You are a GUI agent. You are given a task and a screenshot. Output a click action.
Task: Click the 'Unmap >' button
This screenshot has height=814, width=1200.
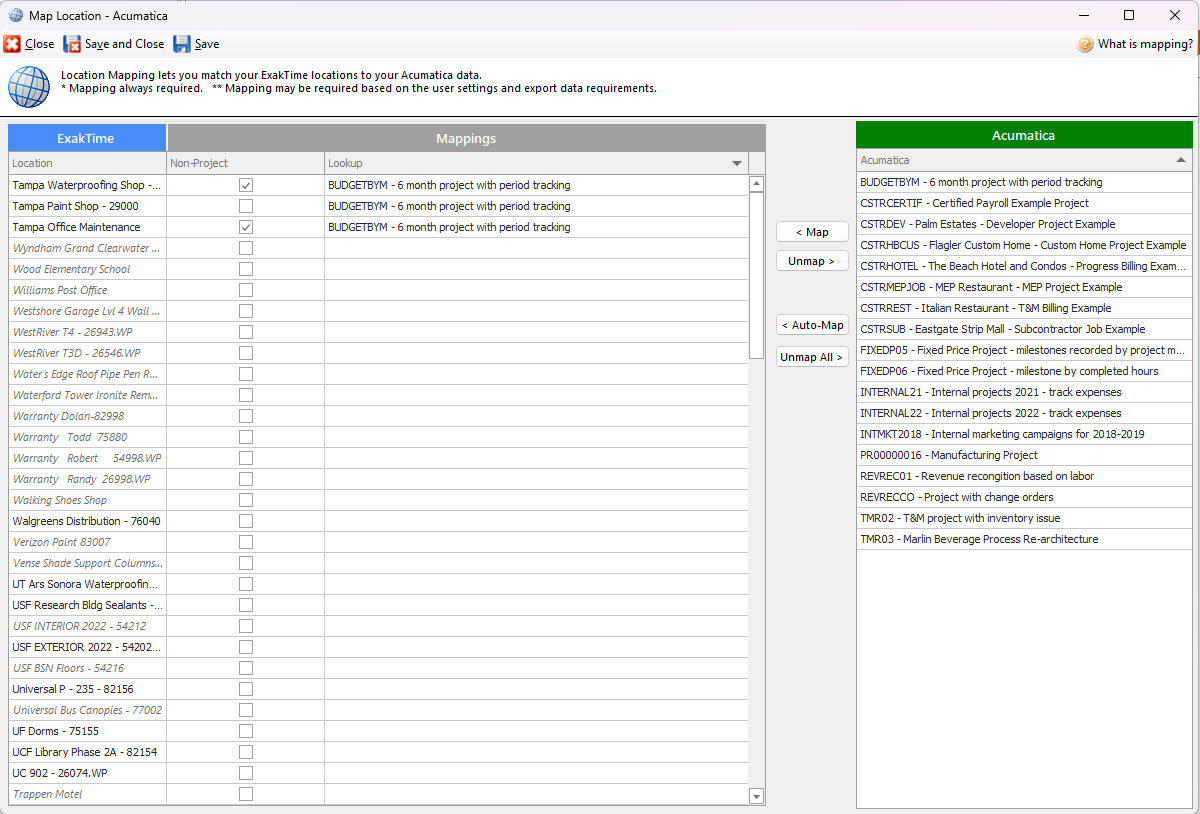[812, 261]
